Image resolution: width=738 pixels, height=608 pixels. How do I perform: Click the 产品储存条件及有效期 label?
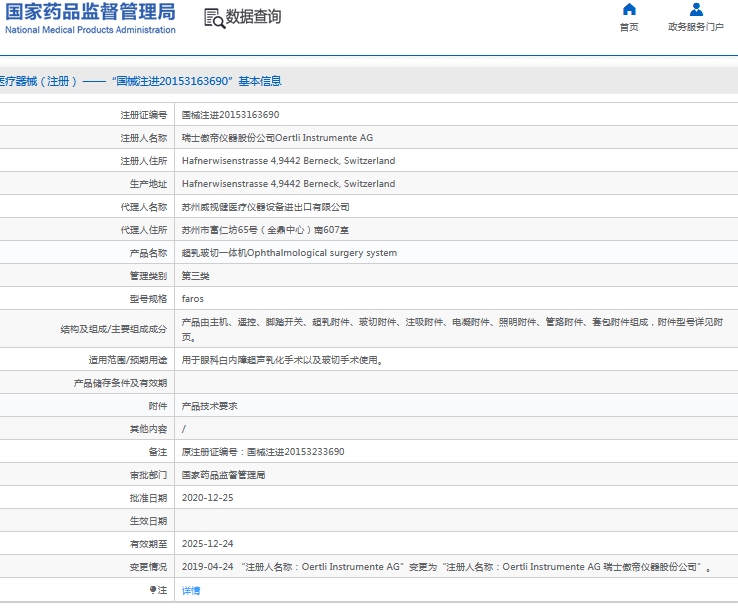(120, 384)
